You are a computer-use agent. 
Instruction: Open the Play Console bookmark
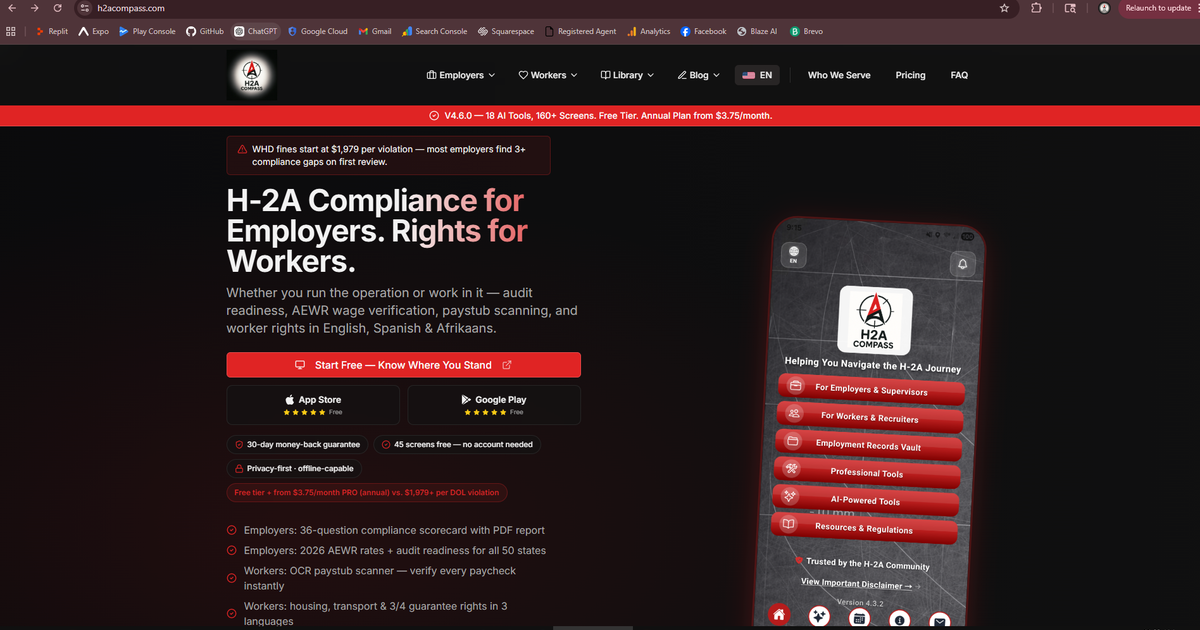147,31
